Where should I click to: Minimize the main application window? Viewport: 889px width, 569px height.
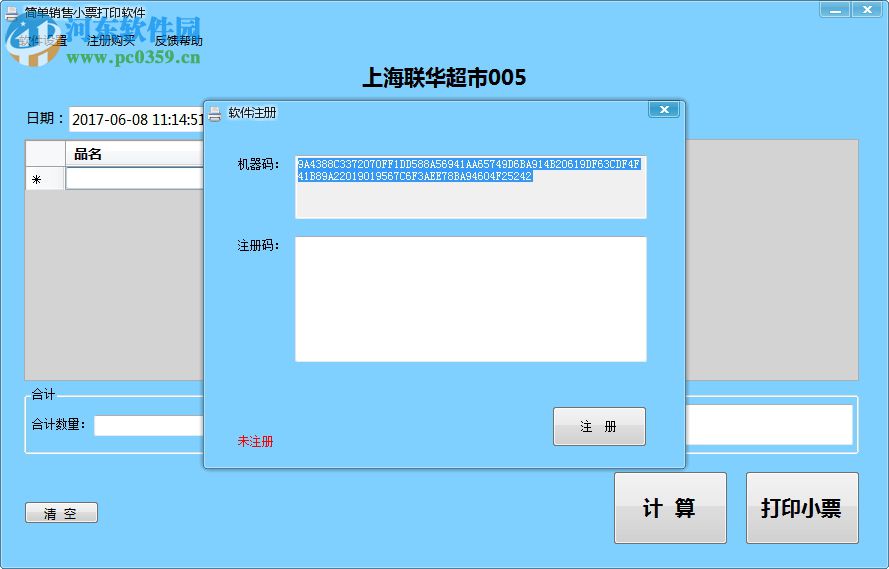tap(835, 10)
